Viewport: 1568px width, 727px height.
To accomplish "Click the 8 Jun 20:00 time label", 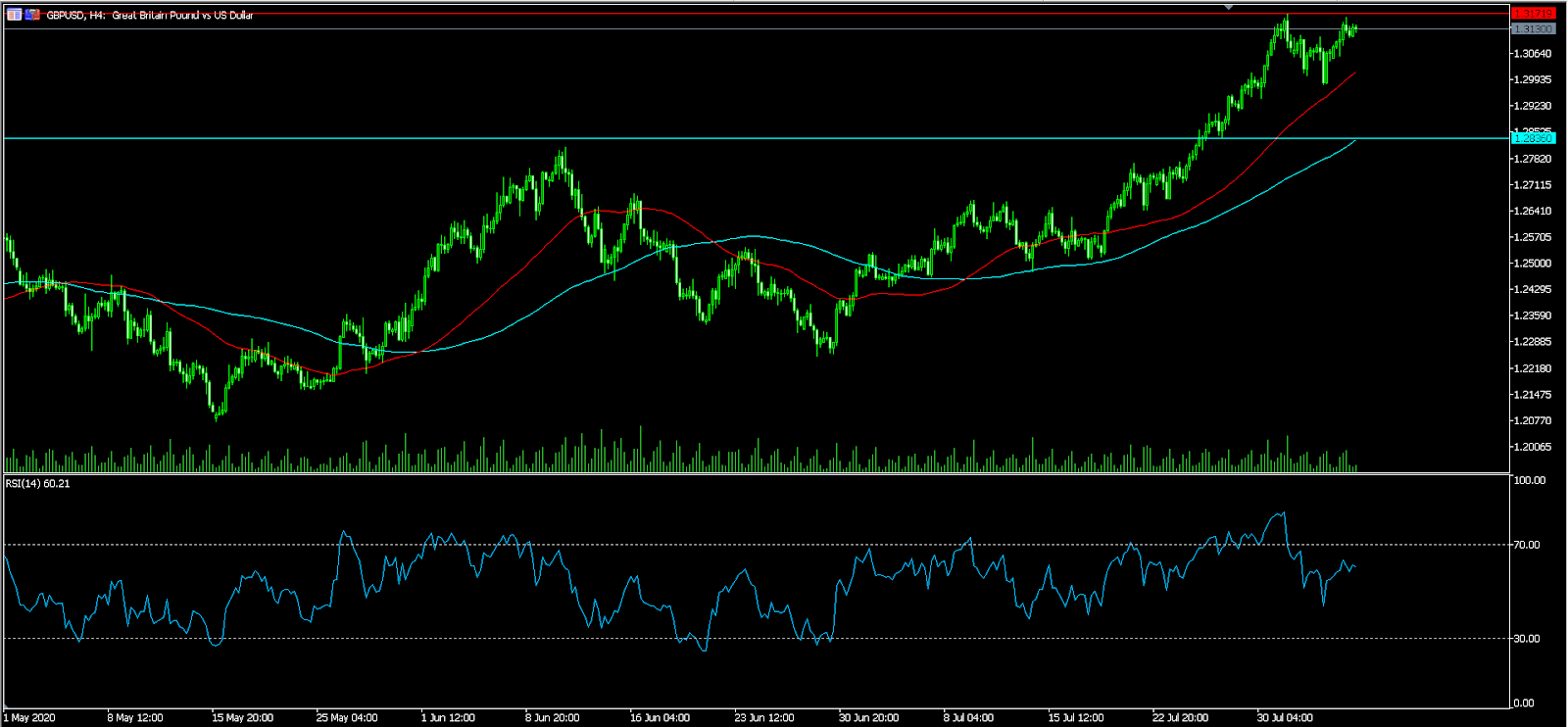I will click(x=553, y=718).
